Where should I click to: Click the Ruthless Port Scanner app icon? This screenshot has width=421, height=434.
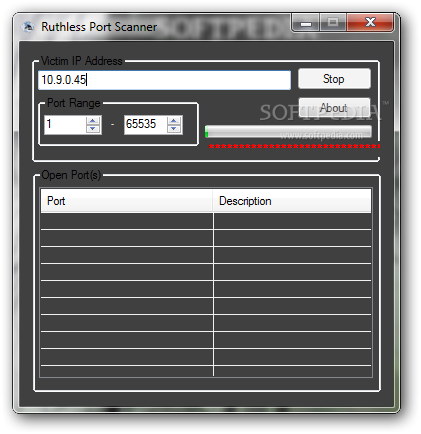point(28,27)
